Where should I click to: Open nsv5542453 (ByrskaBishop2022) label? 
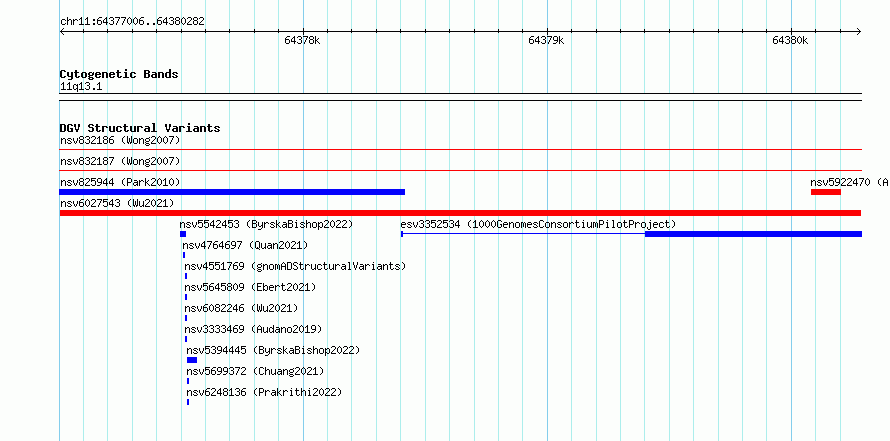coord(266,224)
